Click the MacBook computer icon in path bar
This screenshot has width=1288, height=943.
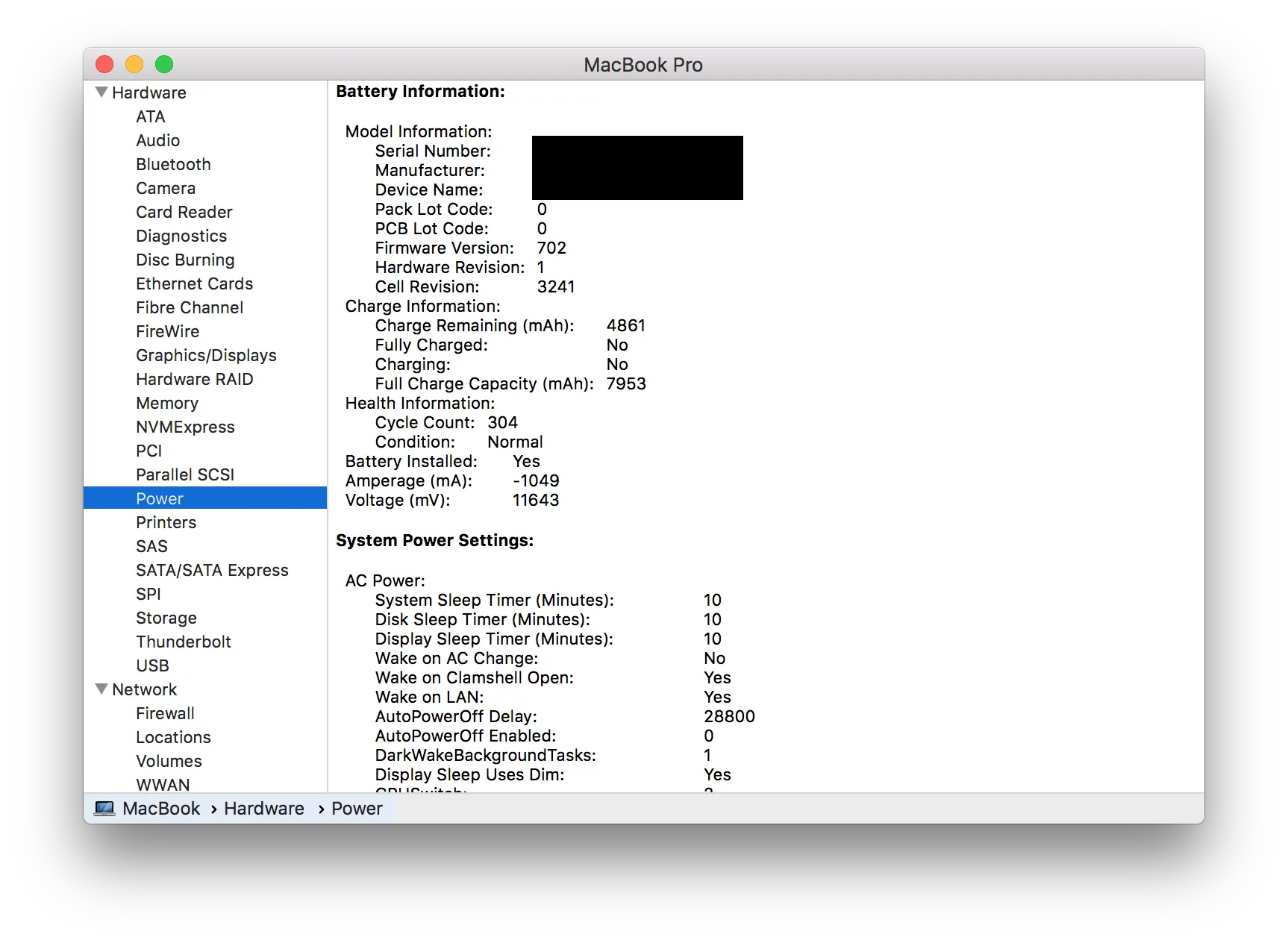click(104, 809)
